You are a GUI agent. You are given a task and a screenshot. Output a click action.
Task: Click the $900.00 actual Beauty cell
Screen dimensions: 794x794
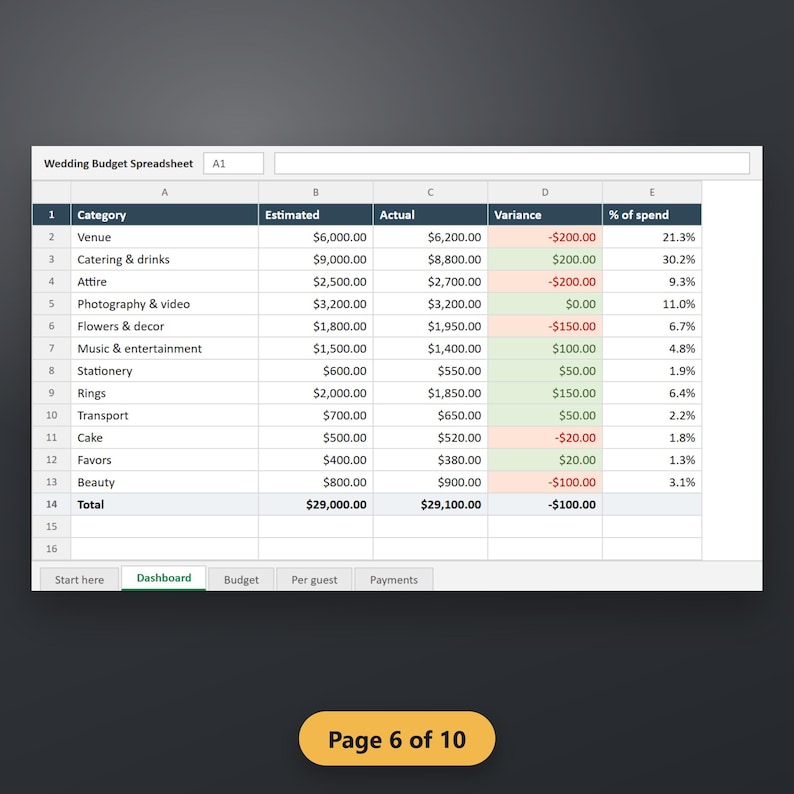click(x=430, y=482)
